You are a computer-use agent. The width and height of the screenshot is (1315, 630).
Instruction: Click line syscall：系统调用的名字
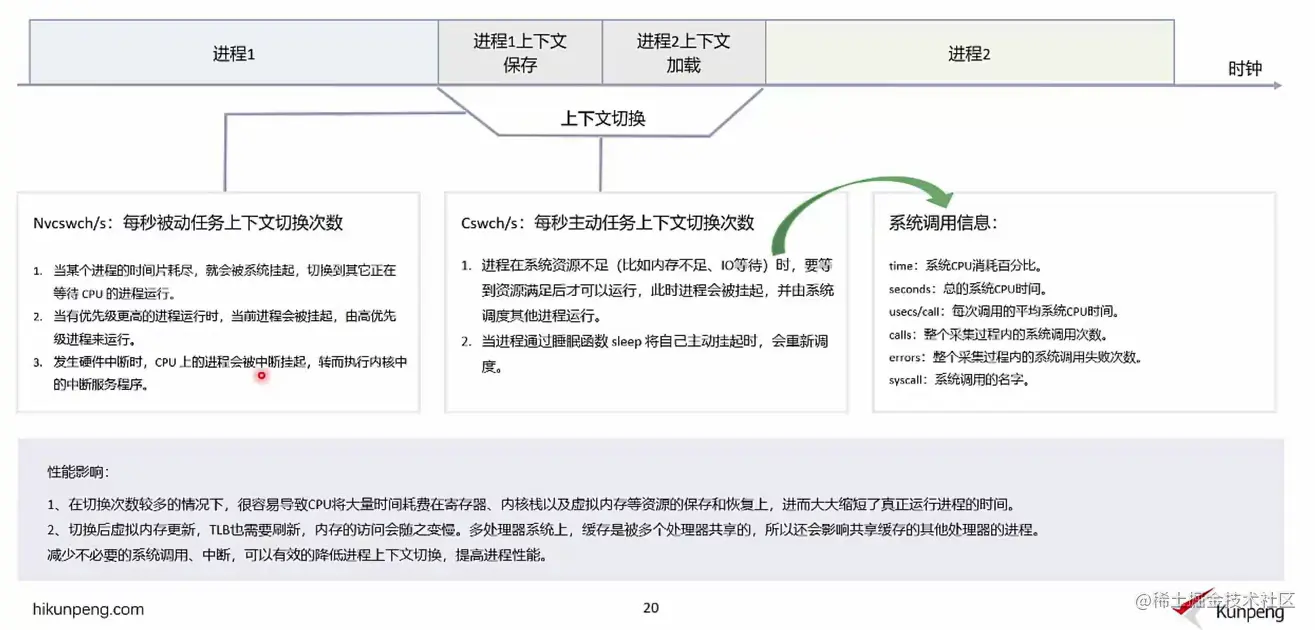pos(959,379)
